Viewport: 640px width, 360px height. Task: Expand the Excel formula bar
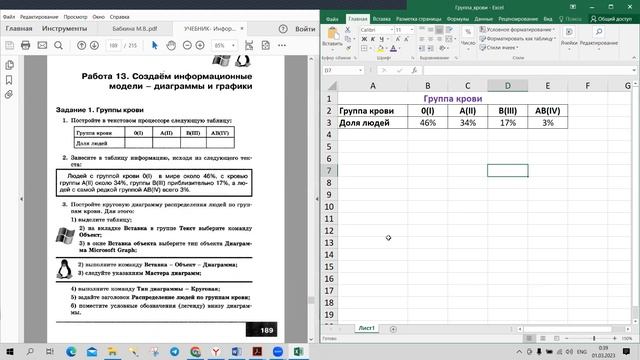click(634, 70)
